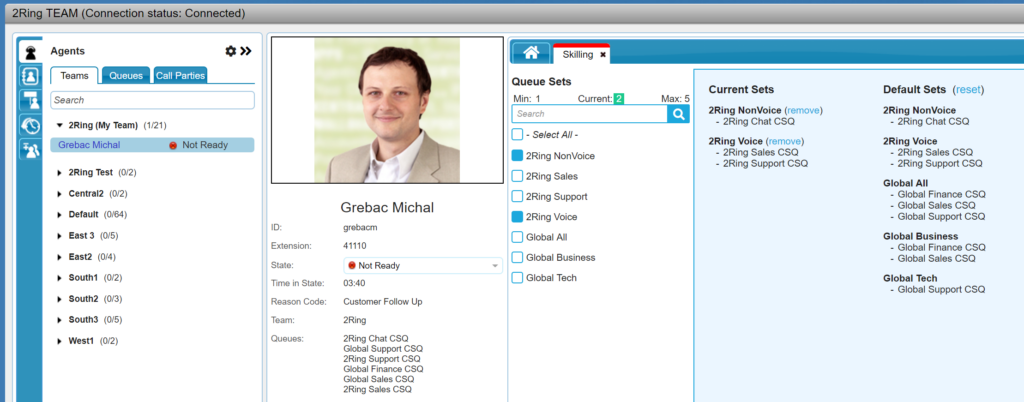1024x402 pixels.
Task: Go to the Home tab icon
Action: tap(531, 54)
